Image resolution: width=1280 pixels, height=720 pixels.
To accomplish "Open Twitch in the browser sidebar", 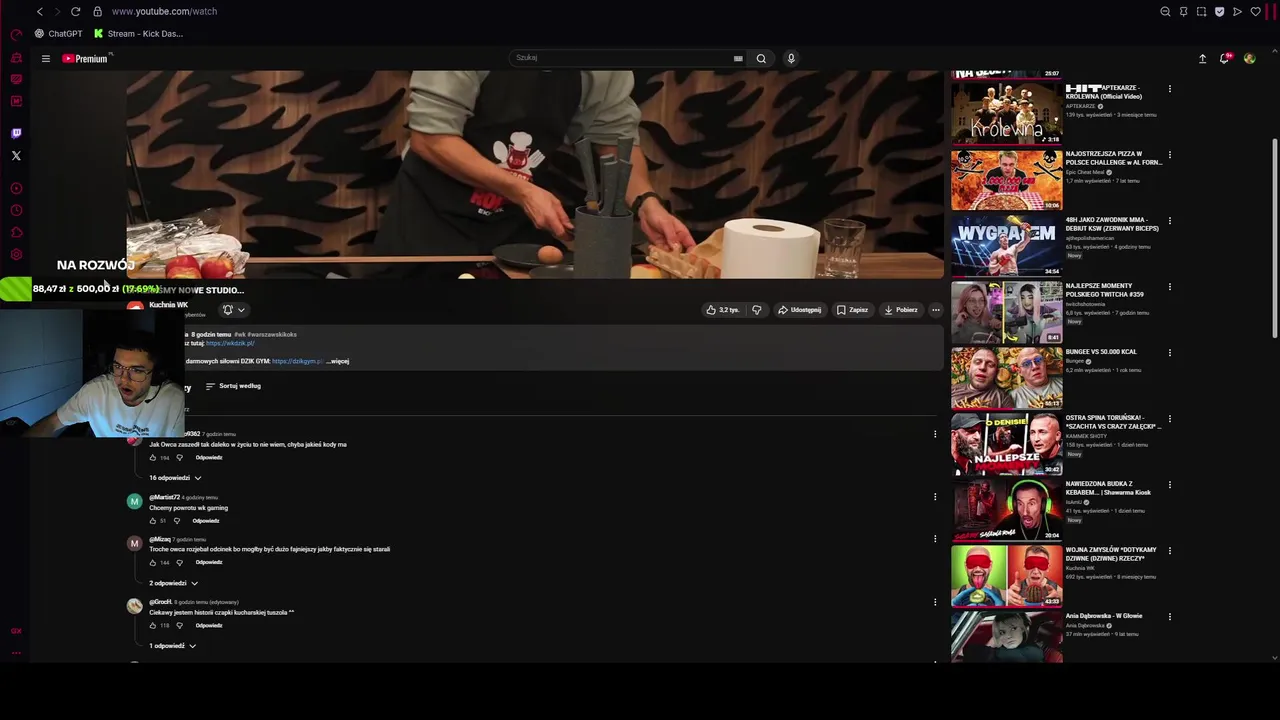I will tap(16, 133).
